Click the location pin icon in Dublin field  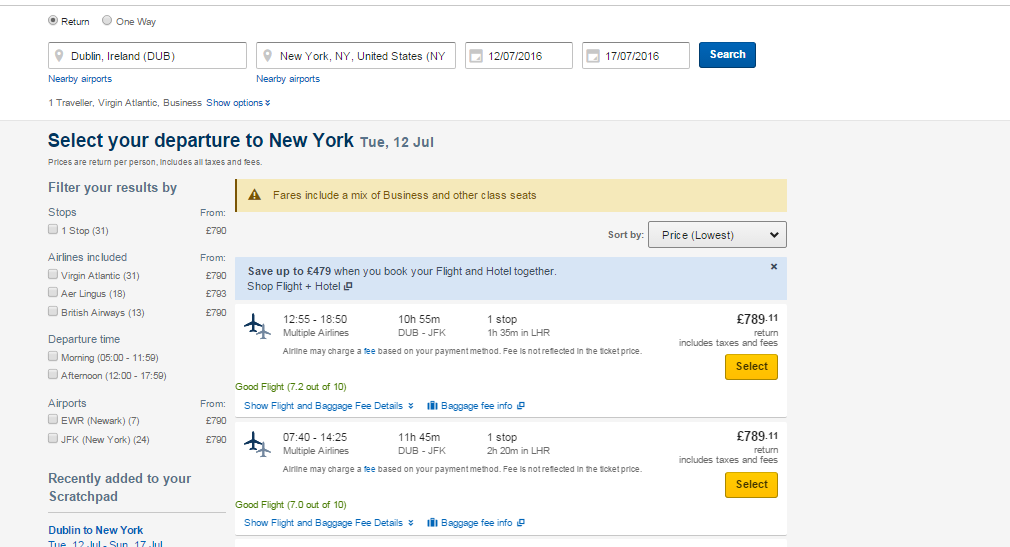point(61,56)
